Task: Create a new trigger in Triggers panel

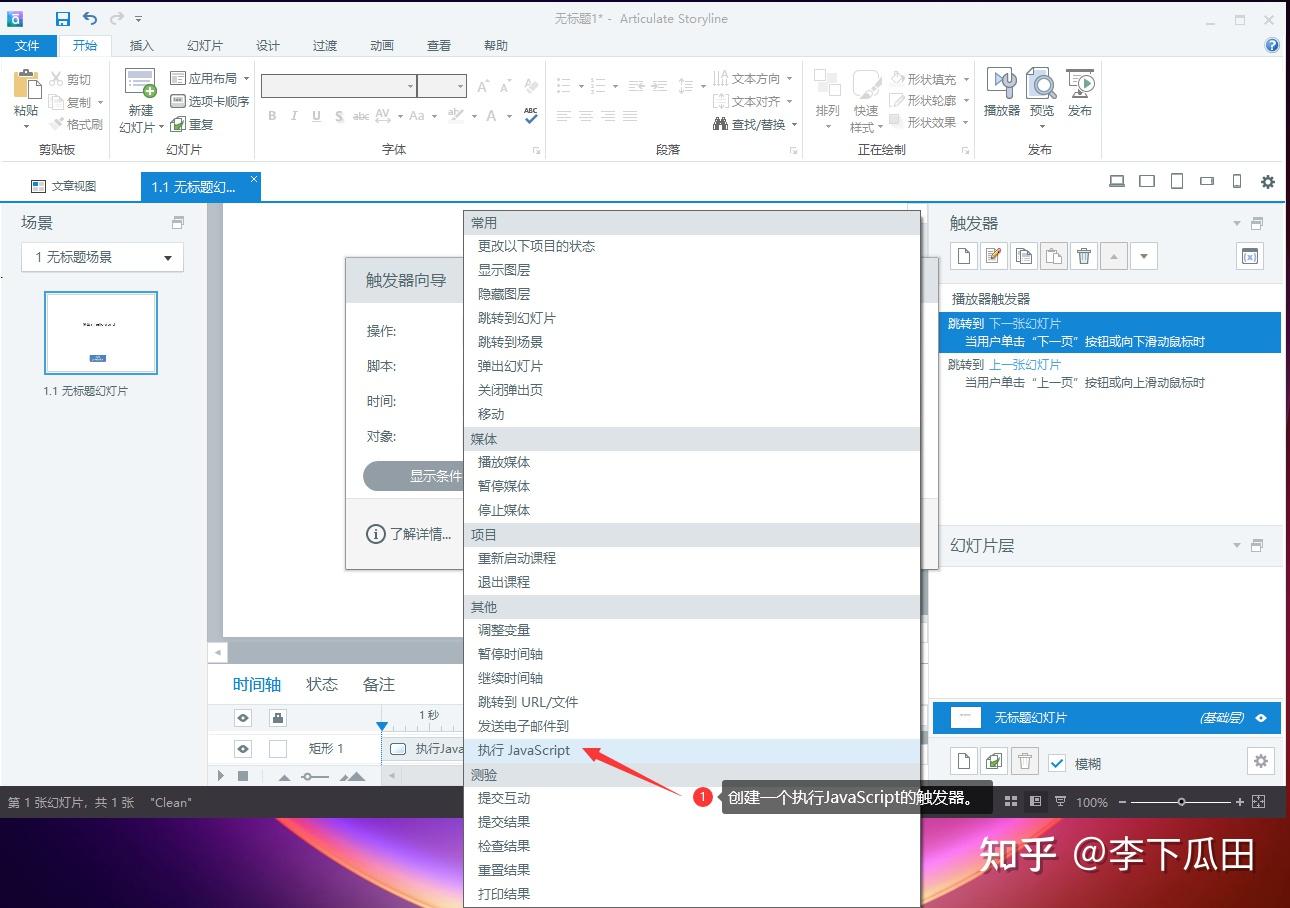Action: tap(963, 256)
